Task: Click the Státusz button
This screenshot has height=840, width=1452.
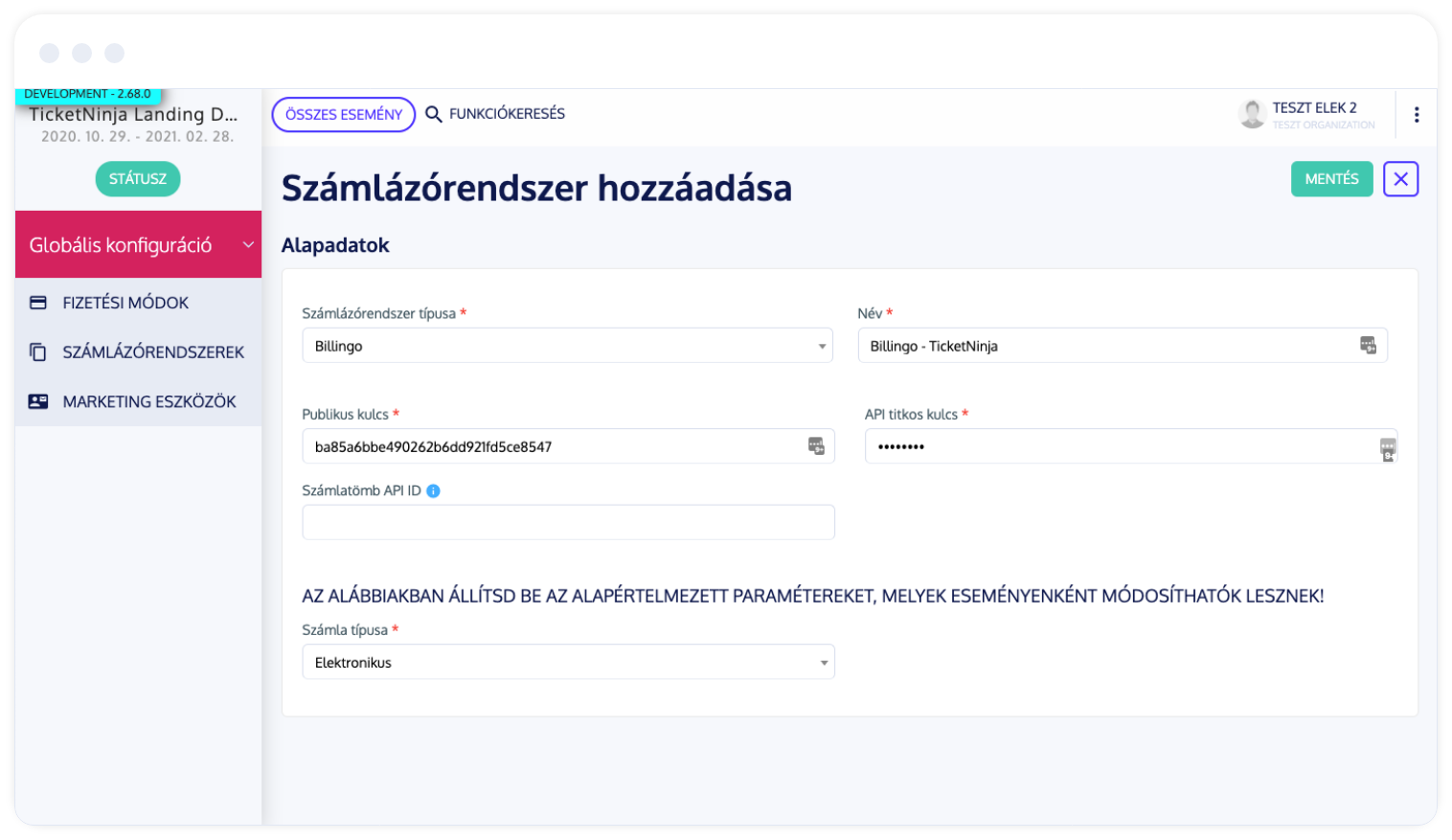Action: [138, 179]
